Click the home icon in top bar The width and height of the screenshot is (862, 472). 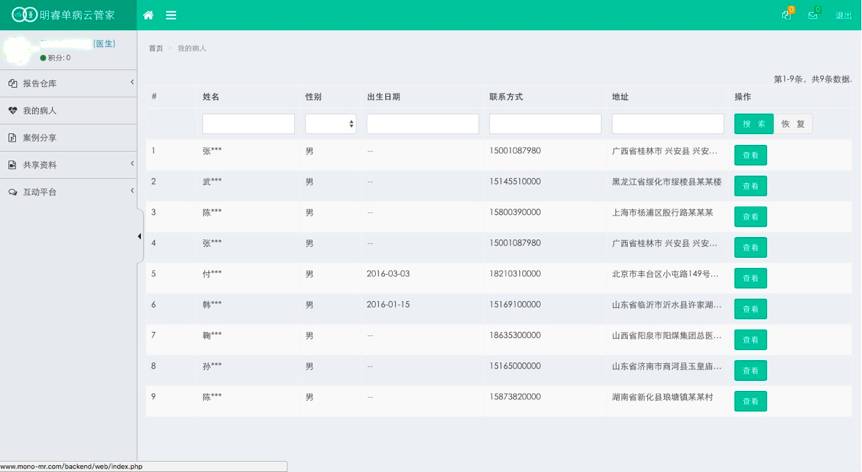click(149, 15)
